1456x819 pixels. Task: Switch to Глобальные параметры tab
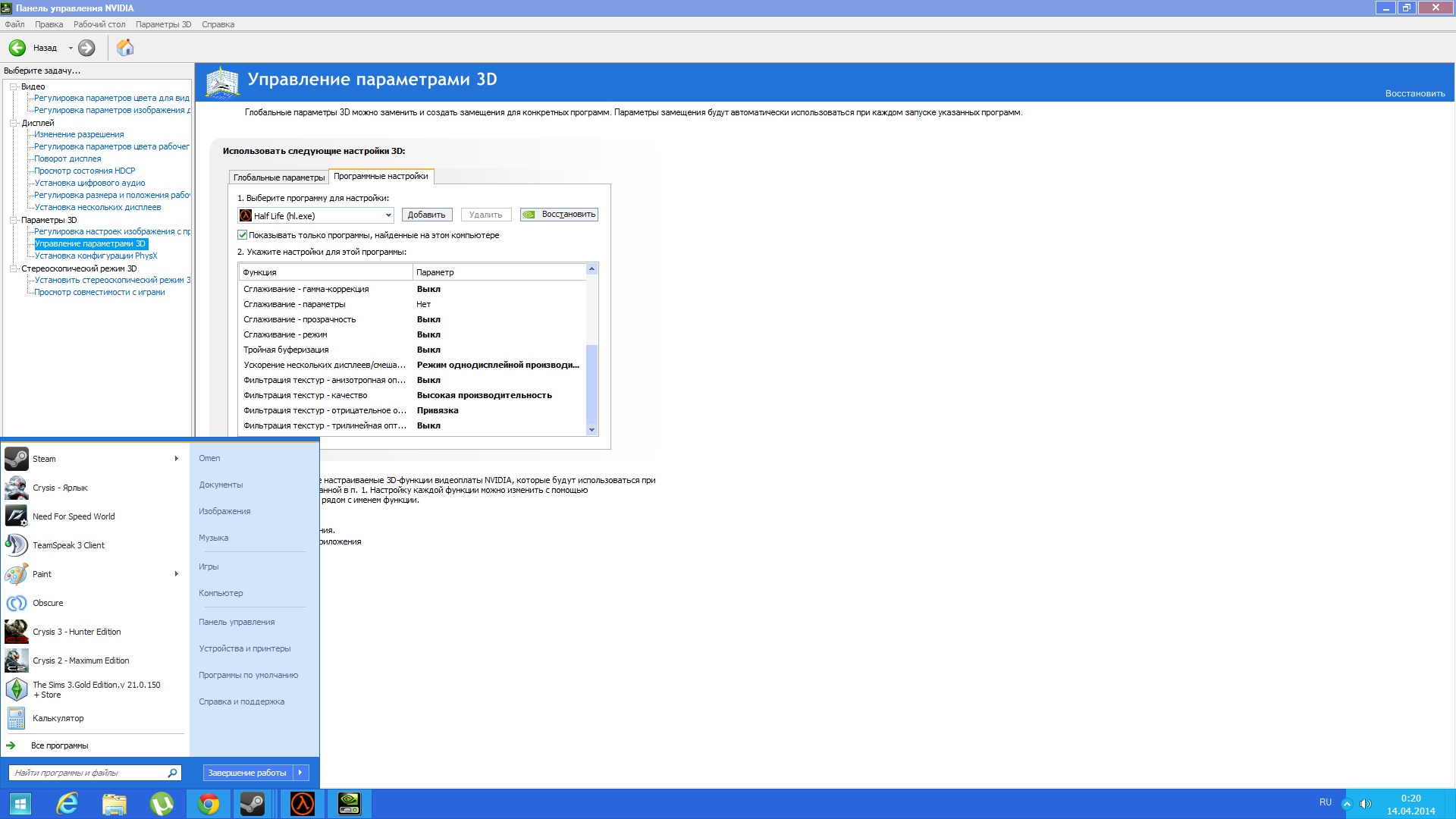[x=278, y=177]
